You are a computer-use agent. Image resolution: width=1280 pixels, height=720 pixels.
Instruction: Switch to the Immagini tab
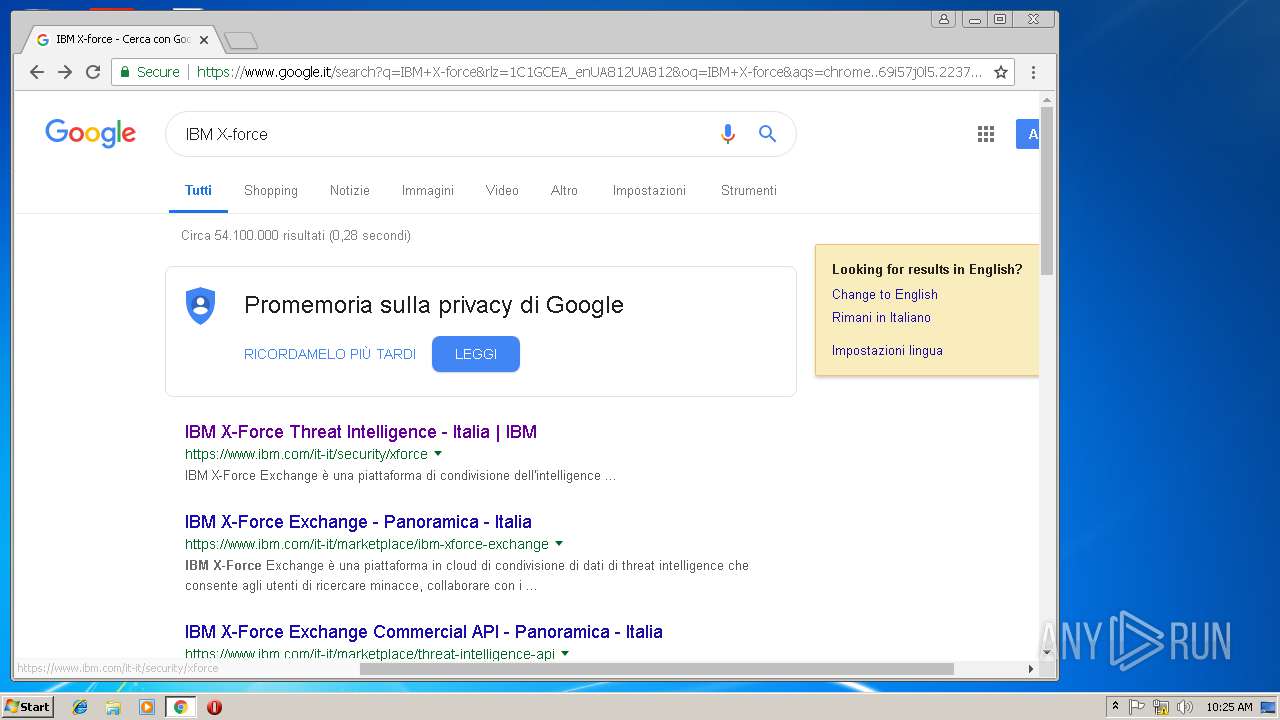click(428, 190)
